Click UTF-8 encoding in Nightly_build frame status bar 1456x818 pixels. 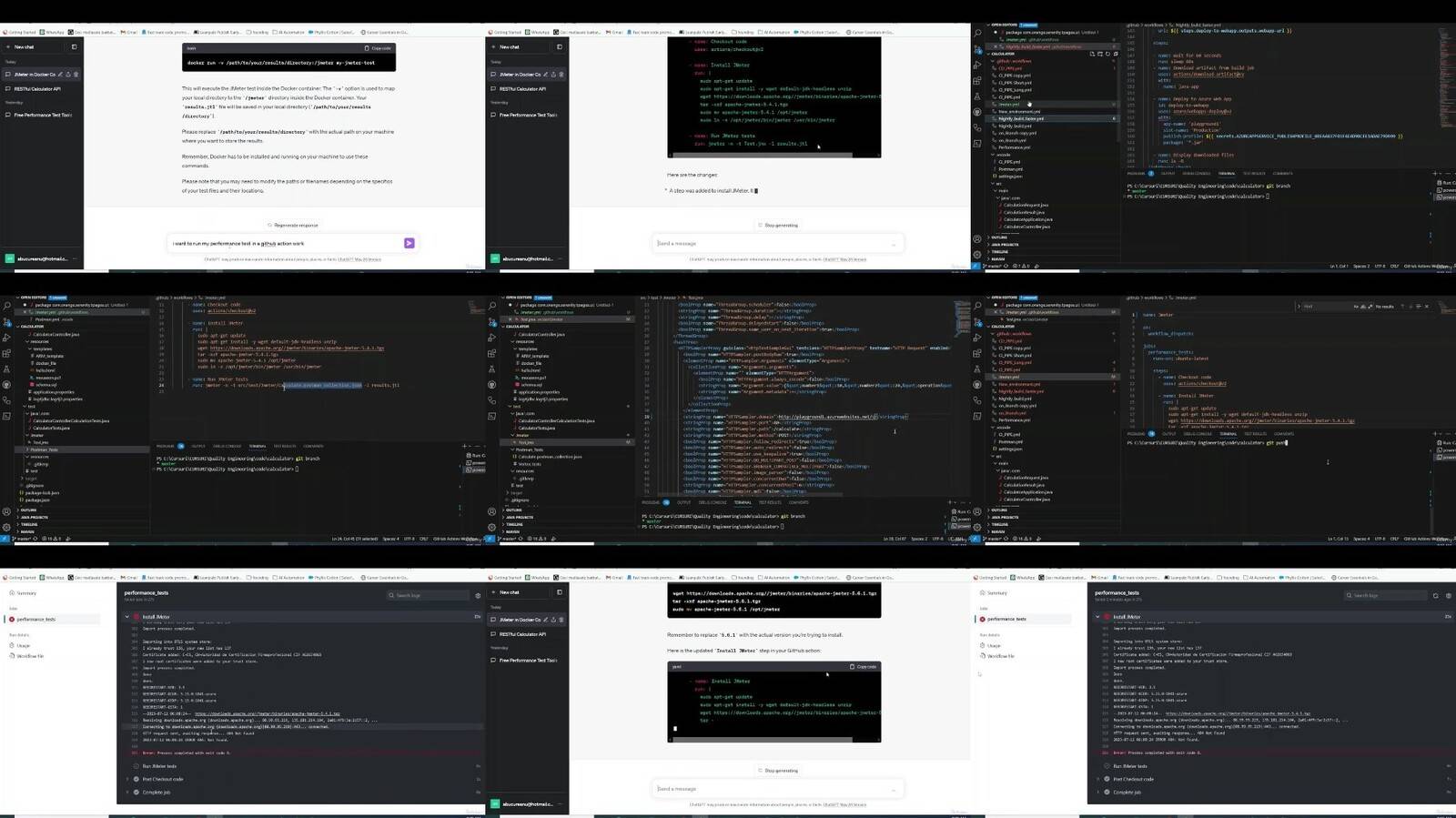[x=1380, y=266]
